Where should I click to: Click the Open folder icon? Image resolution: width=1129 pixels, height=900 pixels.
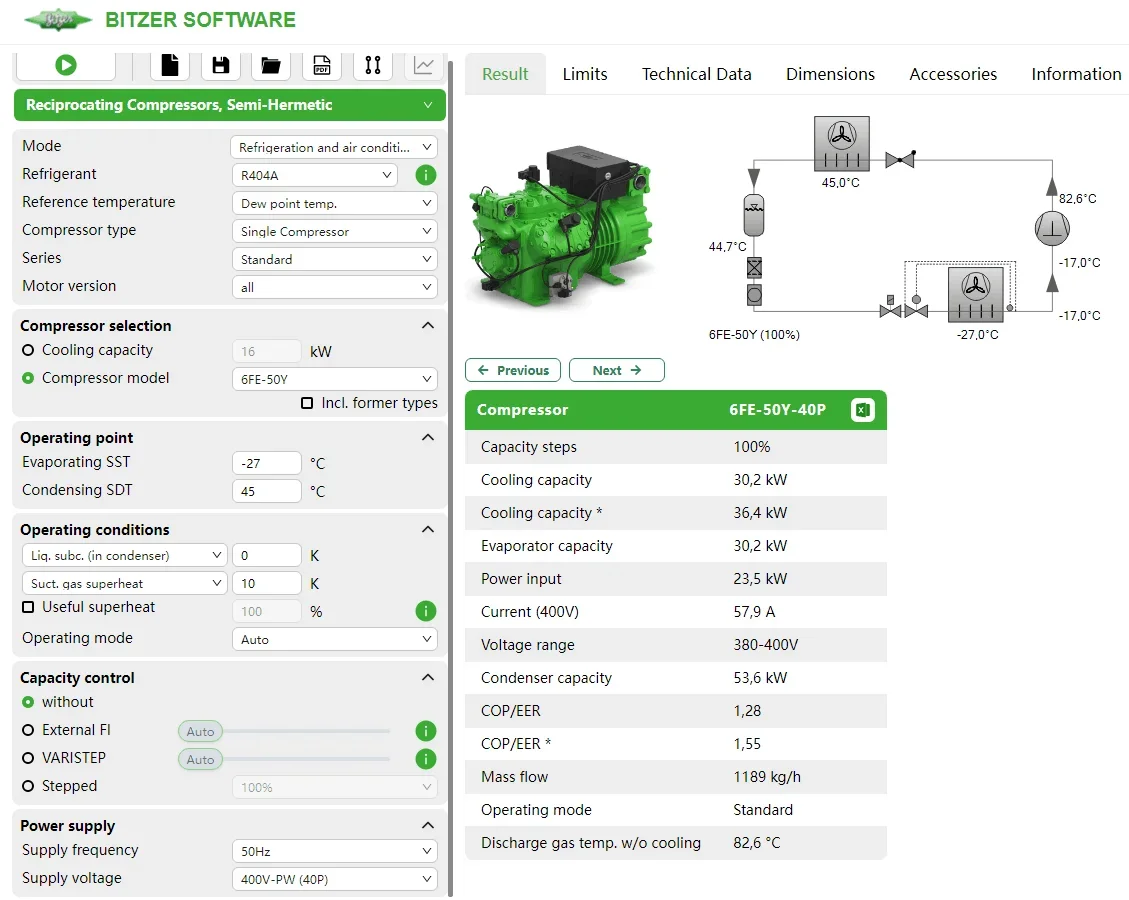pos(270,65)
